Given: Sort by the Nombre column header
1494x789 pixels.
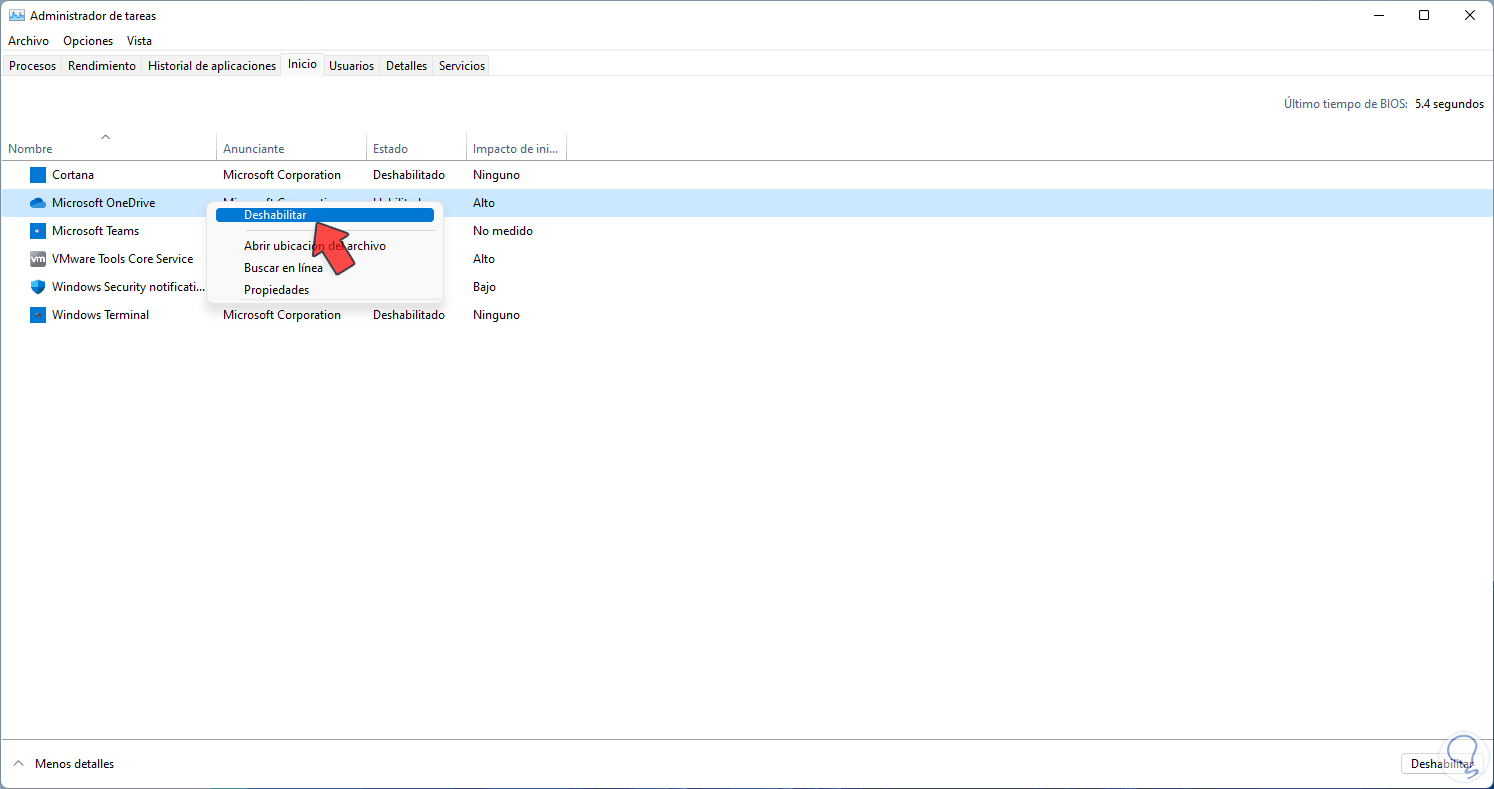Looking at the screenshot, I should pos(108,146).
